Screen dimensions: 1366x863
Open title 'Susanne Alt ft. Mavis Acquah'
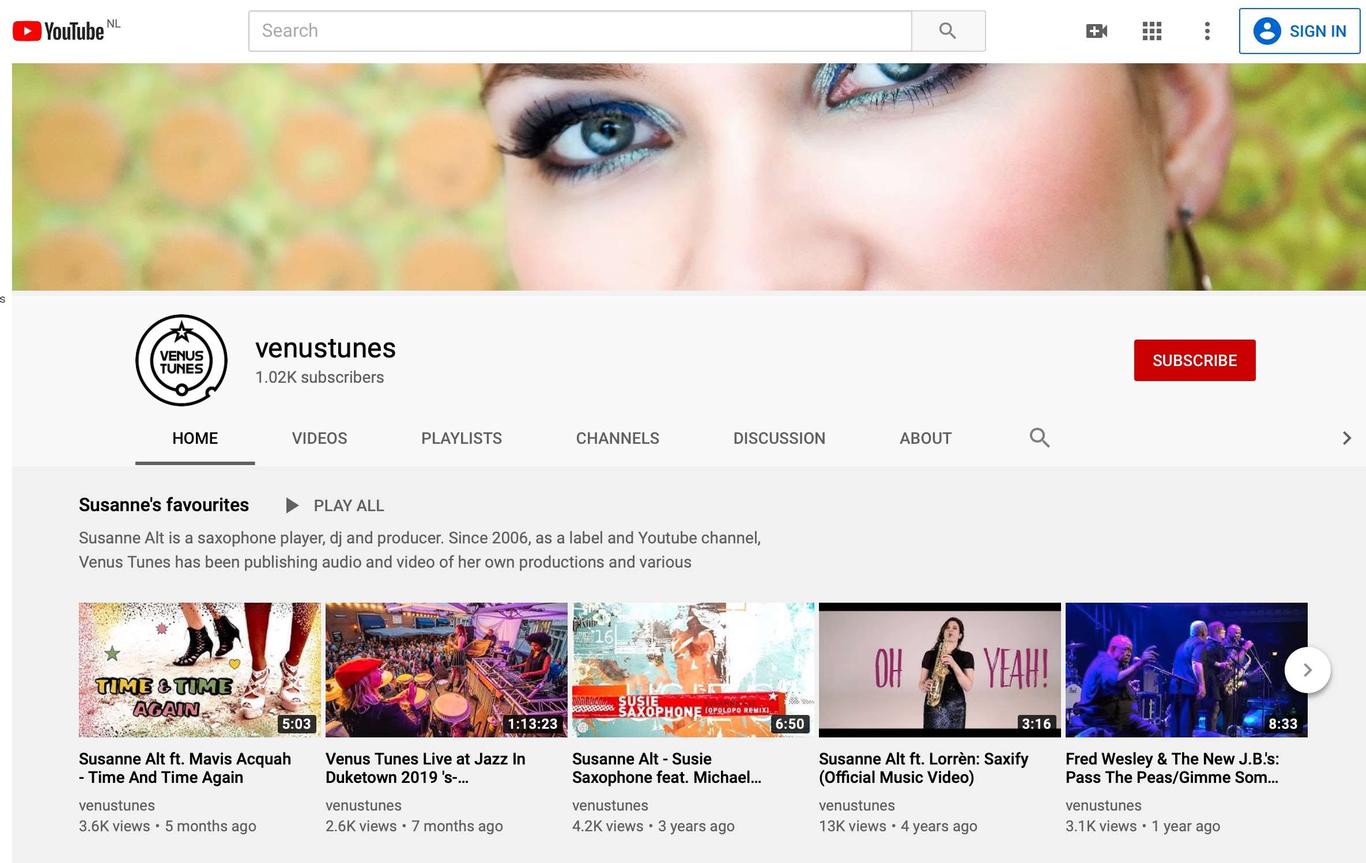(x=185, y=768)
